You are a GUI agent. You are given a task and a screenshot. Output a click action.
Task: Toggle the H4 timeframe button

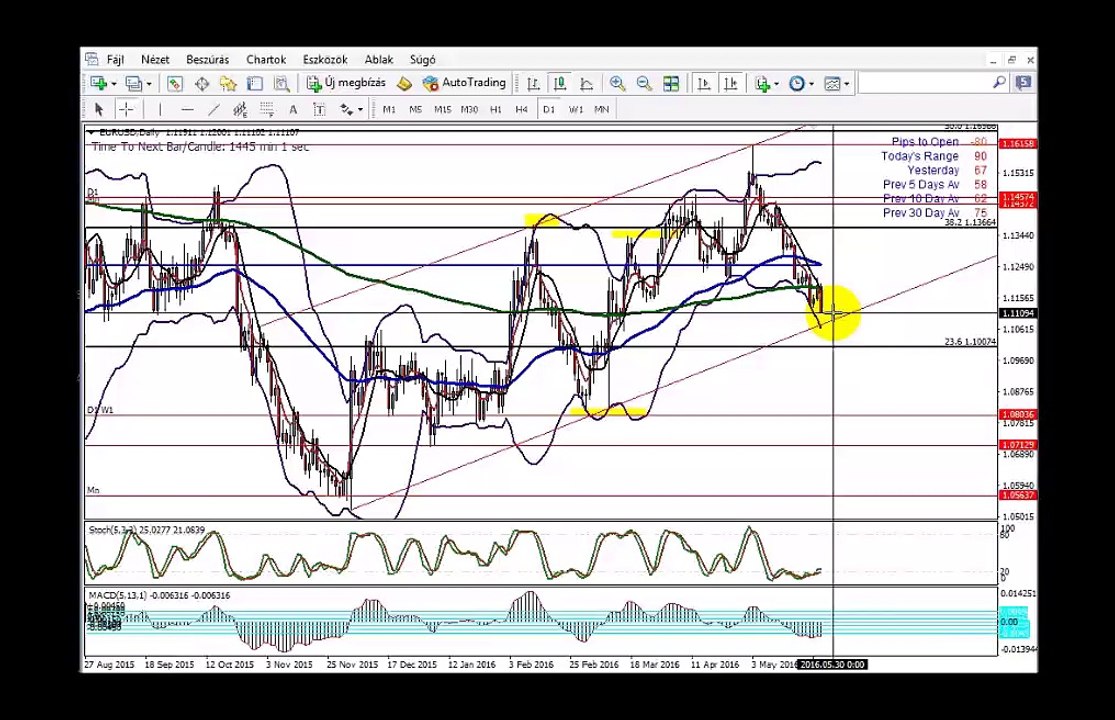coord(521,109)
